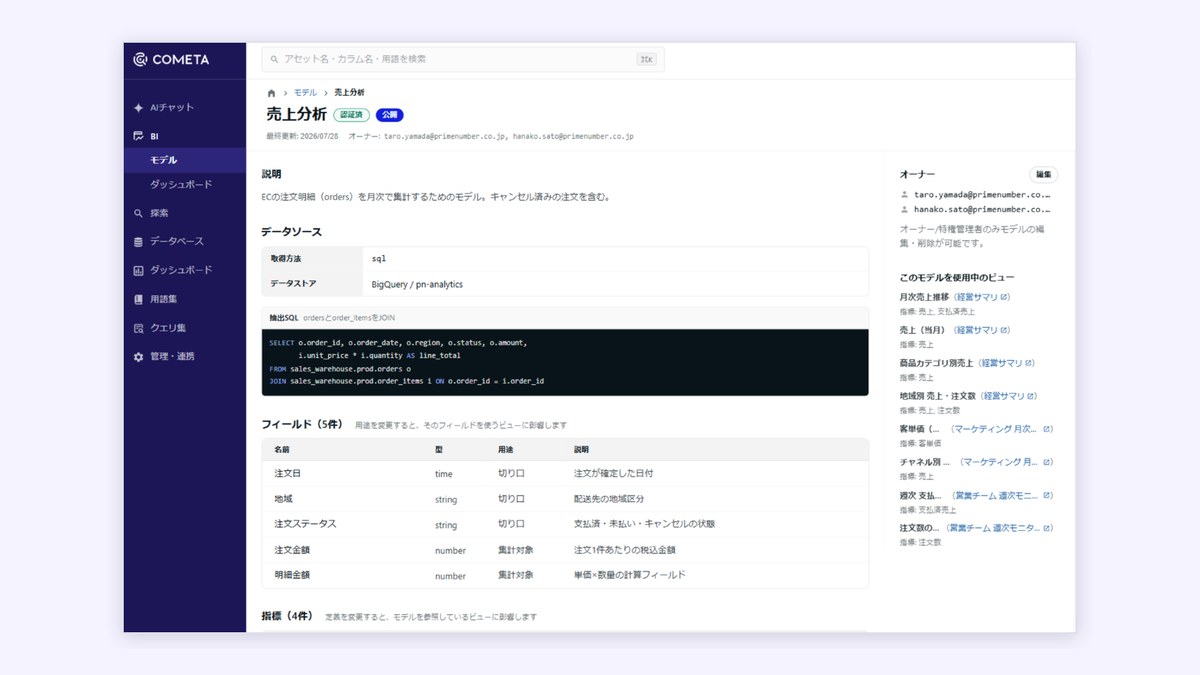Click external-link icon on 月次売上推移 row
1200x675 pixels.
click(x=1005, y=297)
